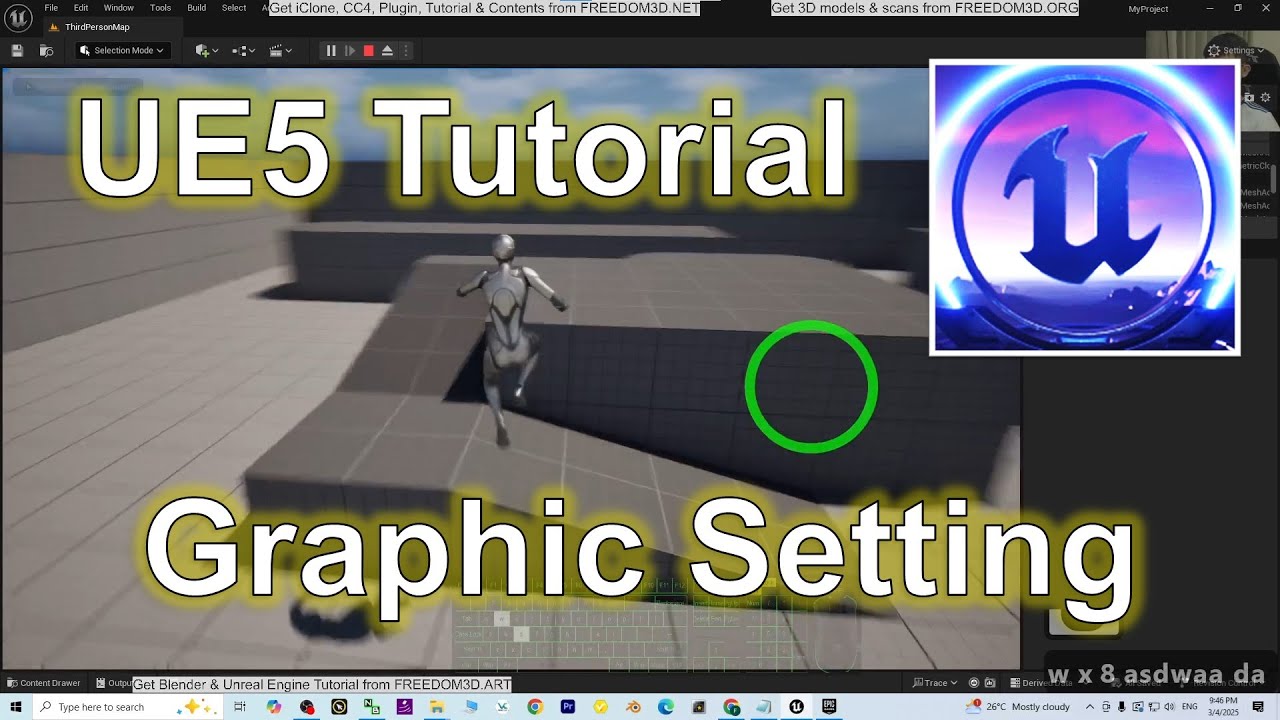
Task: Open DaVinci Resolve from the taskbar
Action: click(x=307, y=707)
